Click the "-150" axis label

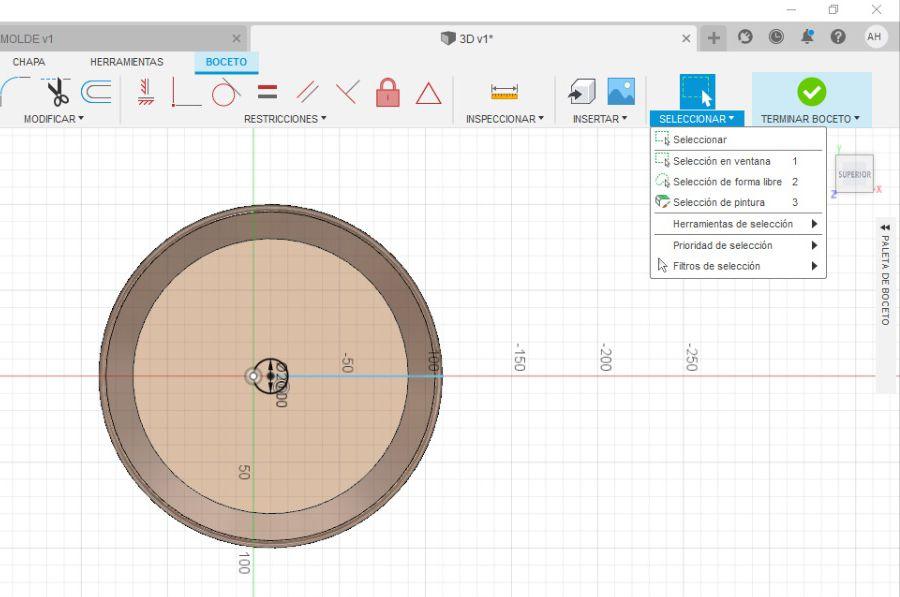tap(519, 357)
